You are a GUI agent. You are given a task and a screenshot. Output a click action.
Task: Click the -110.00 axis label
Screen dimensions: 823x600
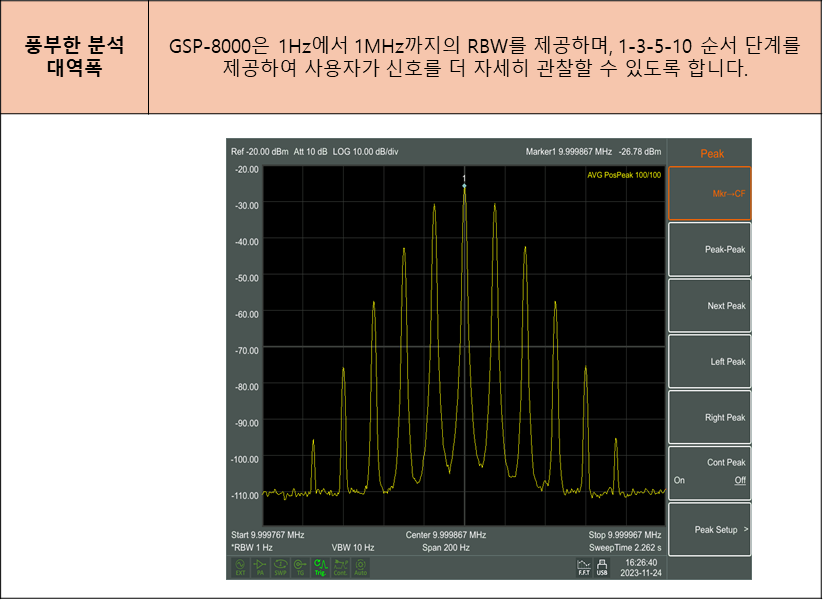coord(245,496)
